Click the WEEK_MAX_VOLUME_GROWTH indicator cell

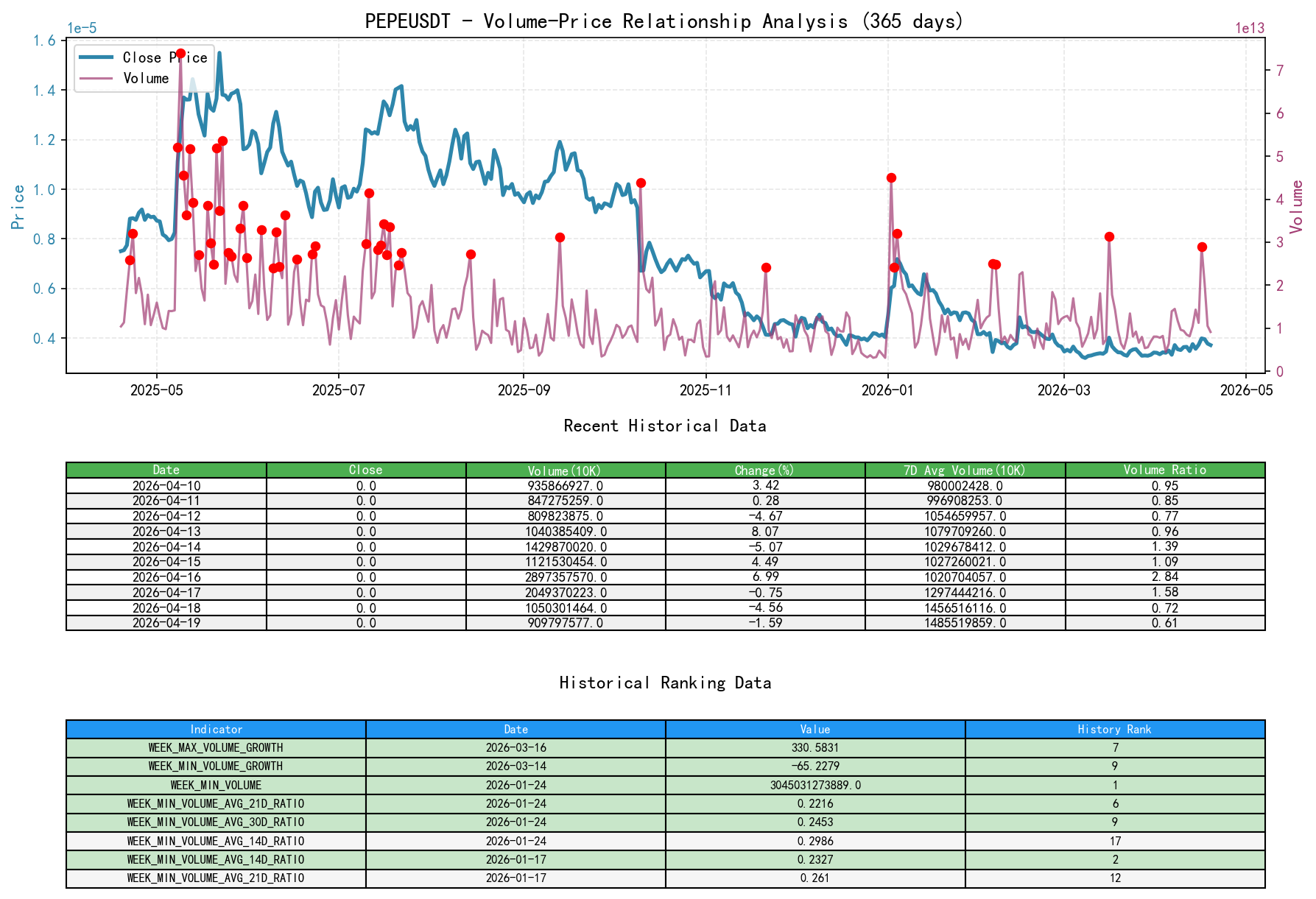[216, 748]
